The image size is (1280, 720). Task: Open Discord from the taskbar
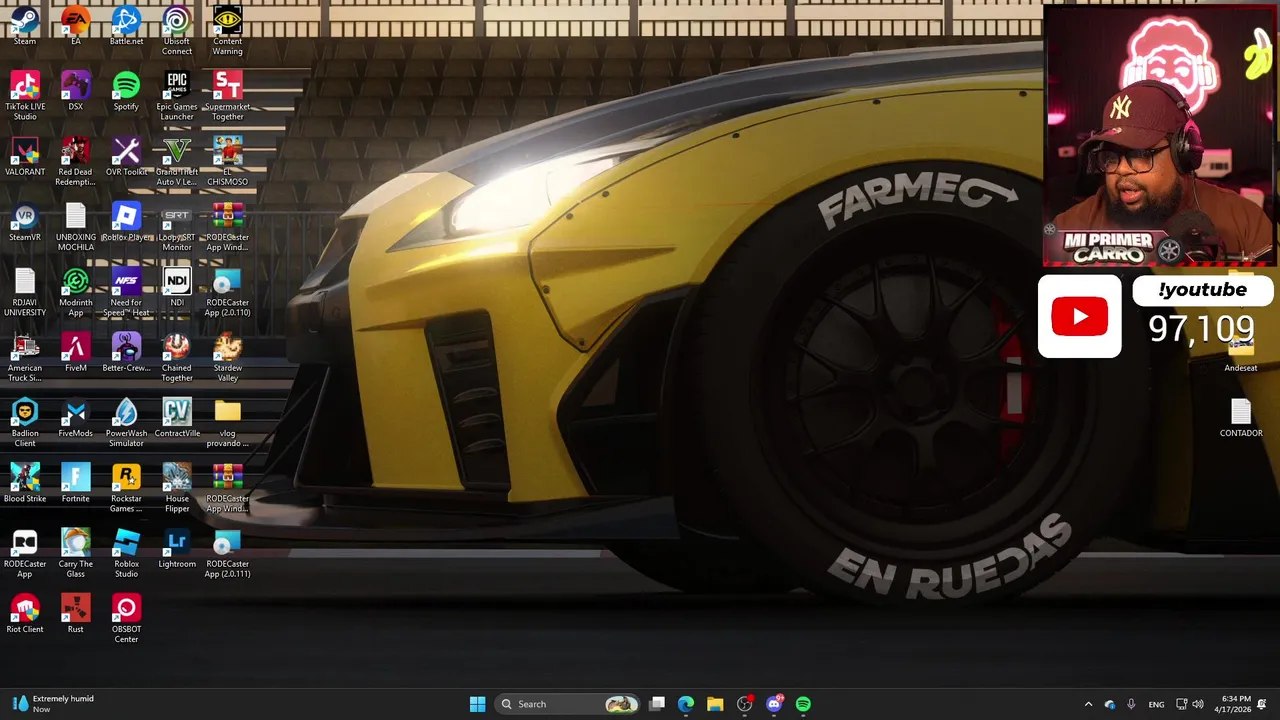coord(774,704)
